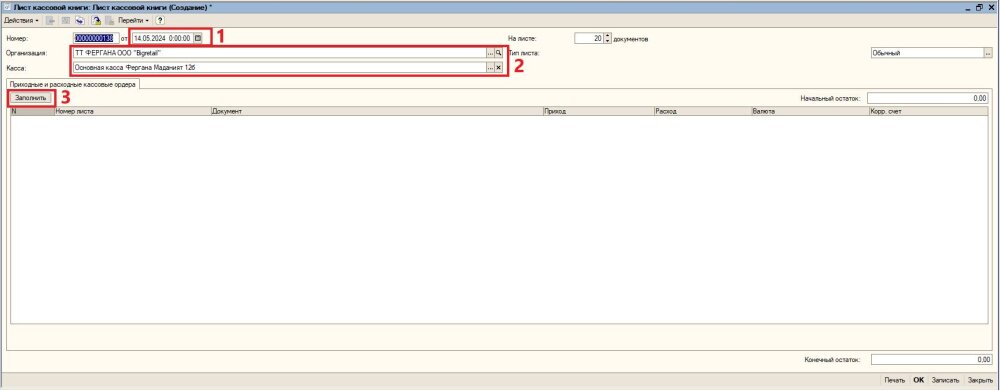Open the date calendar picker icon
Viewport: 1000px width, 390px height.
pos(198,38)
